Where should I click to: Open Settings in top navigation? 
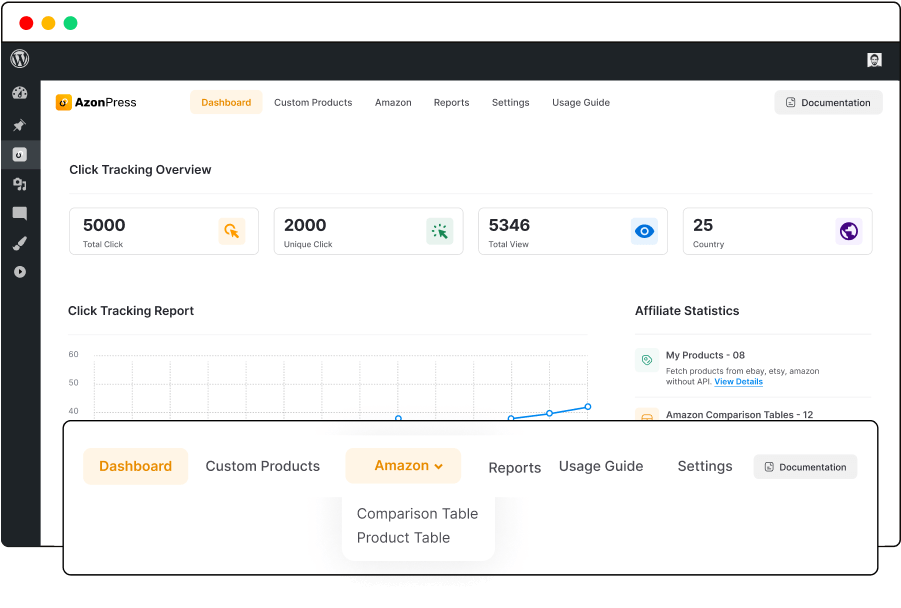click(x=511, y=102)
